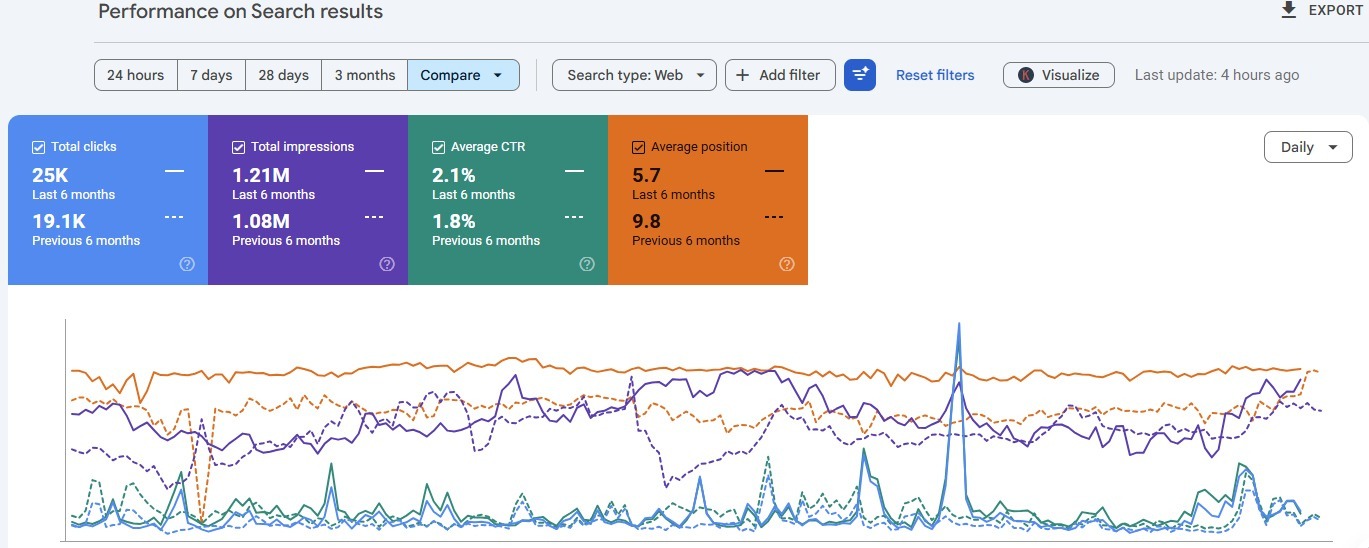Click the help icon on Total clicks card
Screen dimensions: 1369x548
187,264
